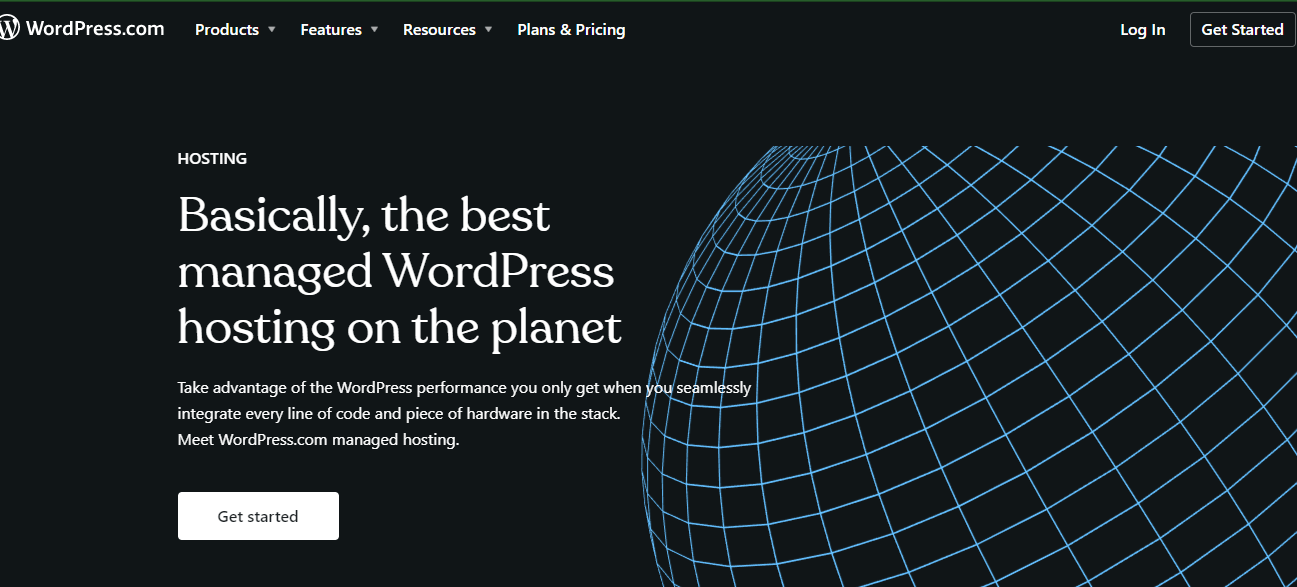Screen dimensions: 1297x587
Task: Click the WordPress.com logo icon
Action: 9,29
